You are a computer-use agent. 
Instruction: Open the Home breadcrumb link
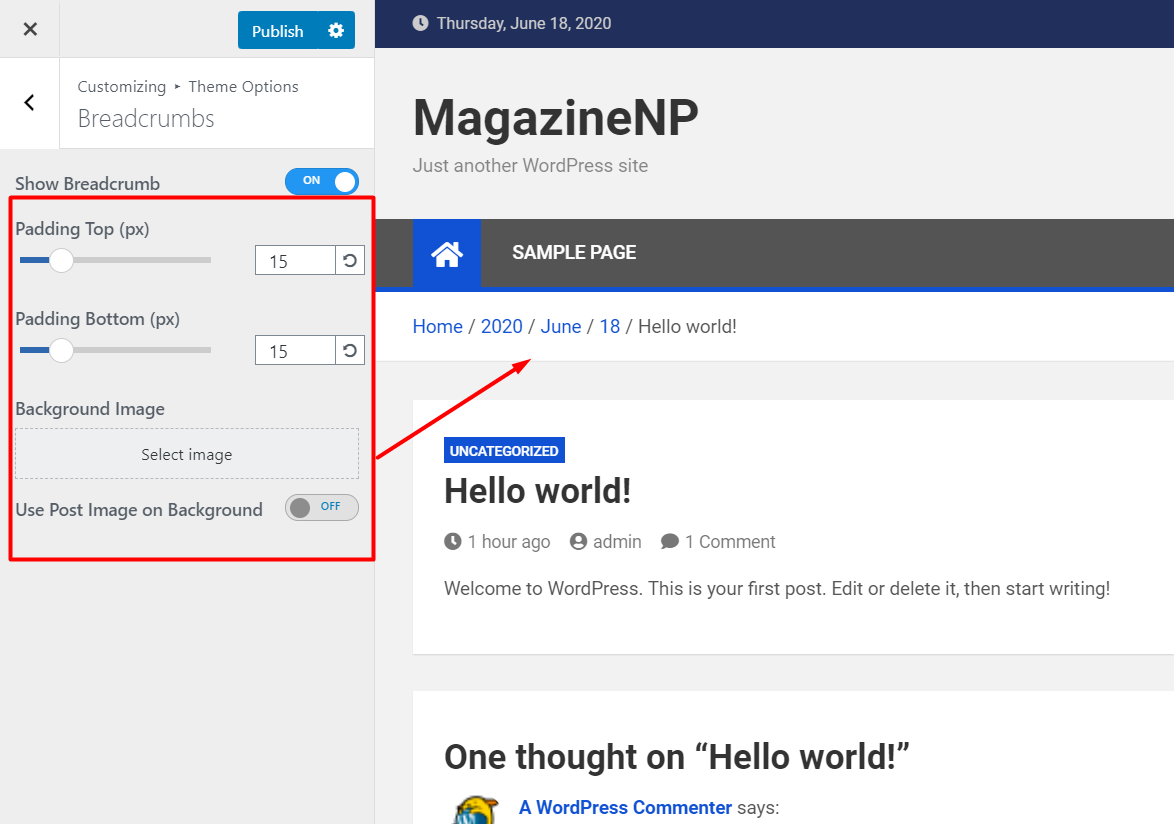438,326
